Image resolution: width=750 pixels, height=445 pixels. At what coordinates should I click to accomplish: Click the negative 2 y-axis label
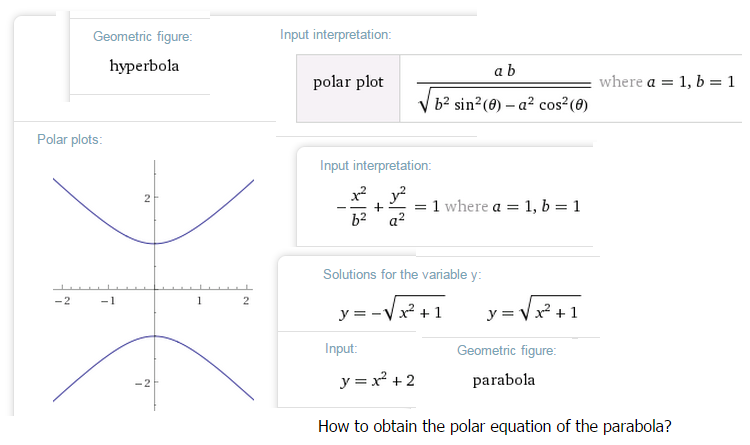(142, 383)
